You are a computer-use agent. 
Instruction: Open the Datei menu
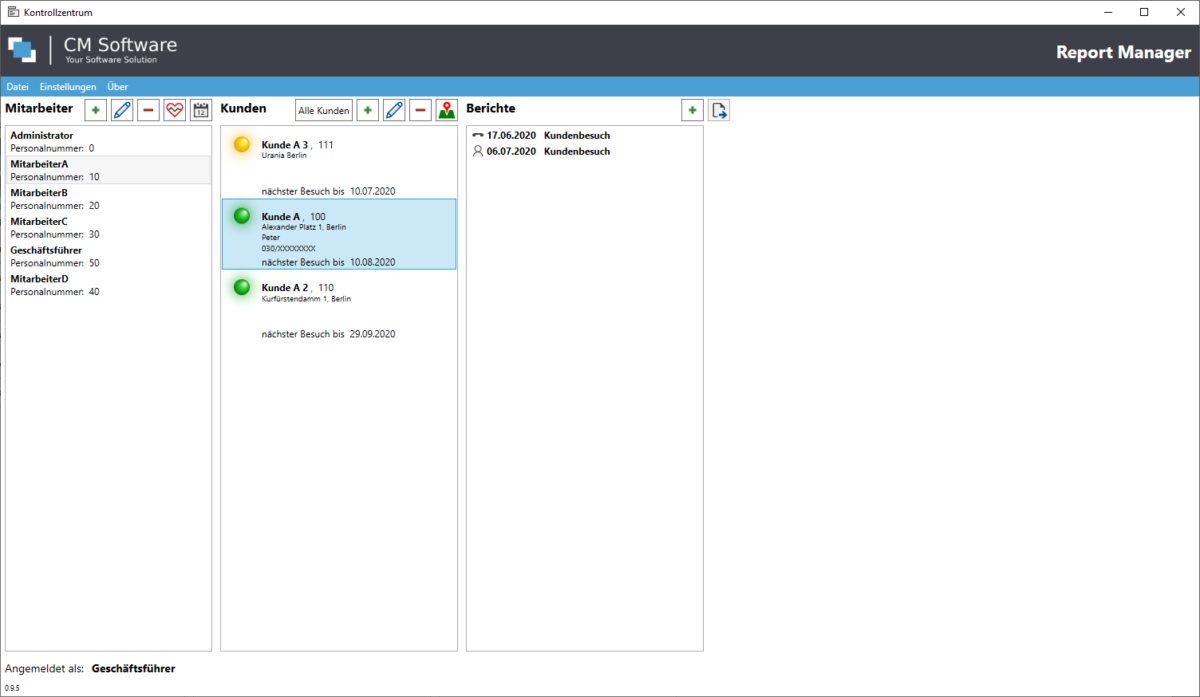click(x=17, y=86)
